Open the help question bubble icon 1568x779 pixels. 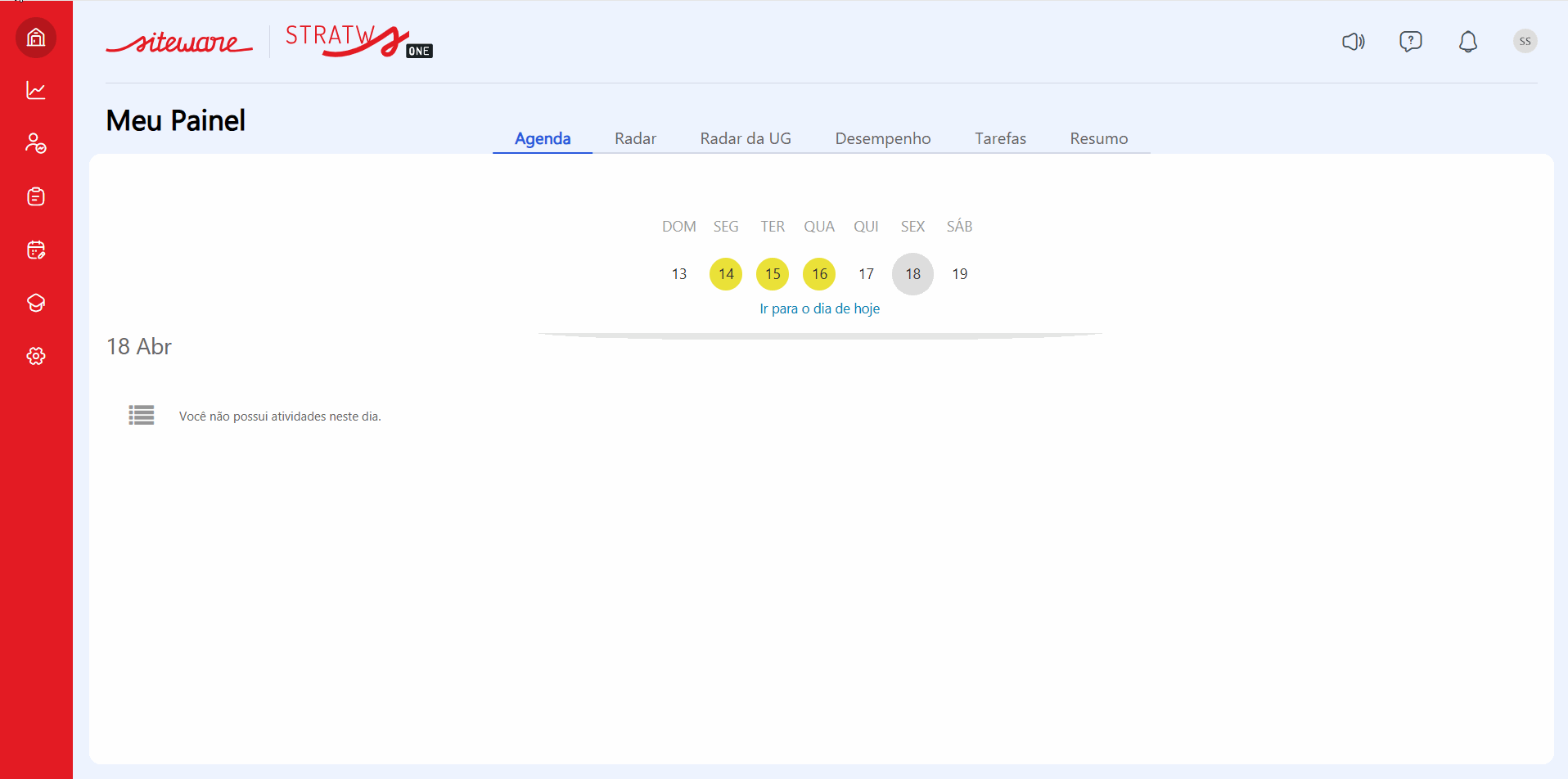coord(1411,41)
